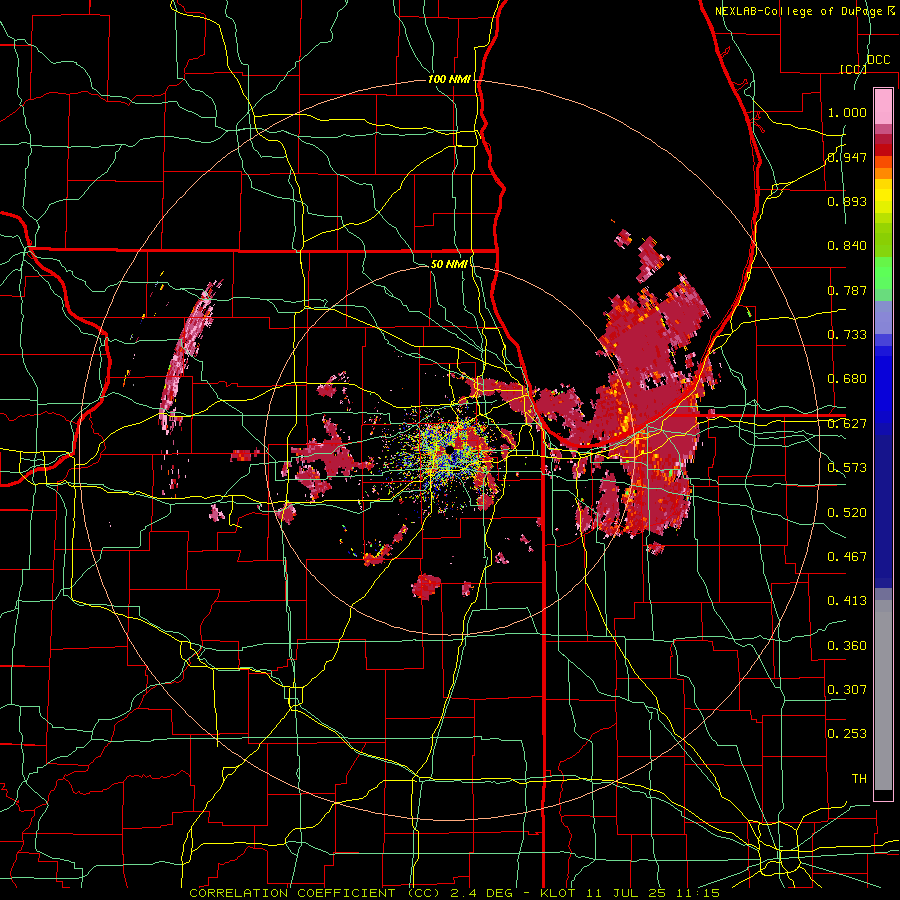Image resolution: width=900 pixels, height=900 pixels.
Task: Click the 0.947 scale value
Action: (847, 157)
